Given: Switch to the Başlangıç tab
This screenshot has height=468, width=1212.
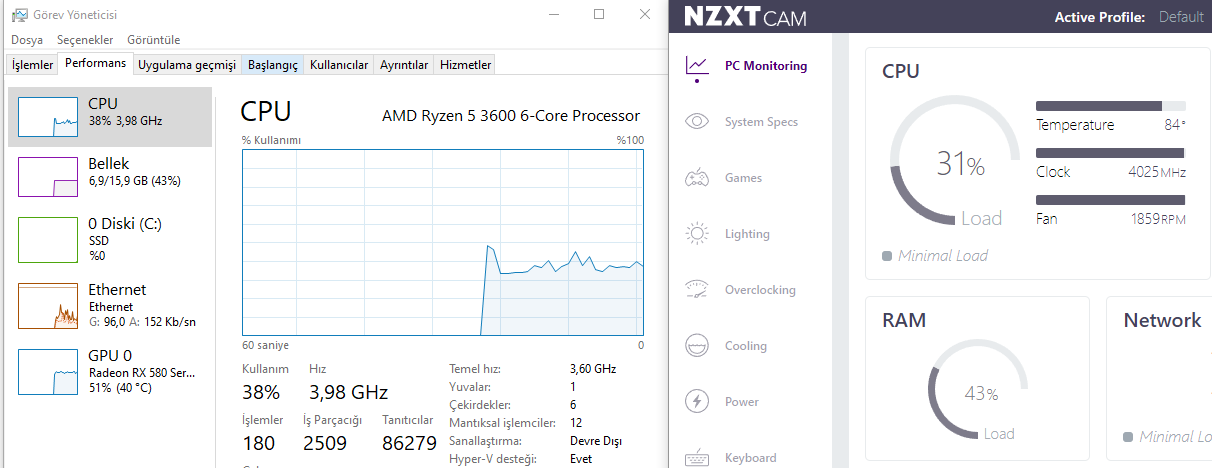Looking at the screenshot, I should (x=273, y=65).
